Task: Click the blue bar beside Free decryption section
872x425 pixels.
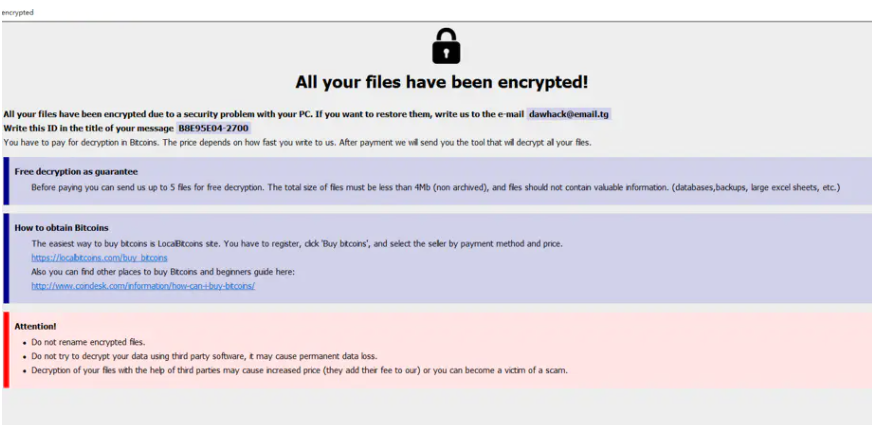Action: 6,181
